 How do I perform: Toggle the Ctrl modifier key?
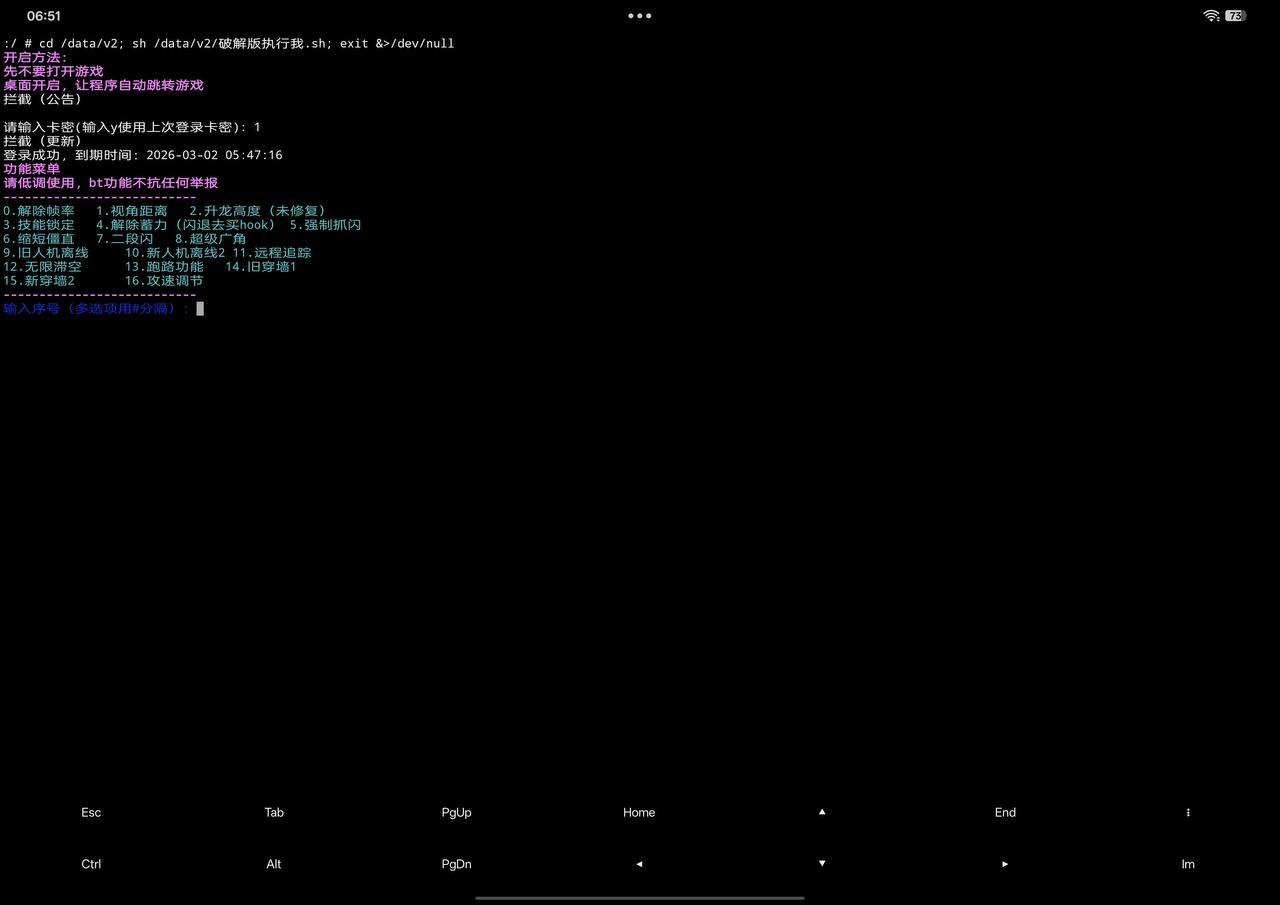pos(91,864)
